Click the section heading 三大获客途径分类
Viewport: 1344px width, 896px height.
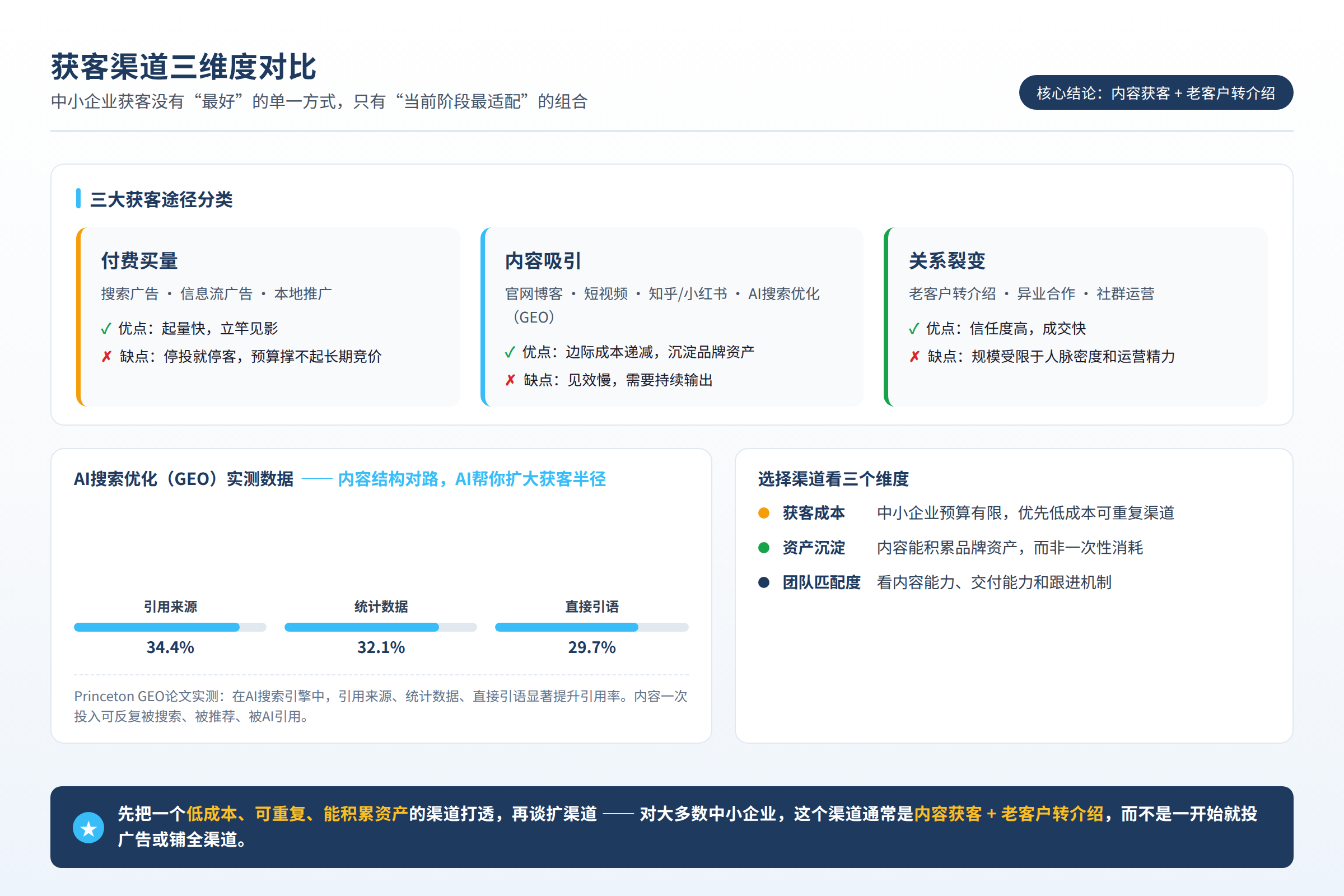pos(161,199)
